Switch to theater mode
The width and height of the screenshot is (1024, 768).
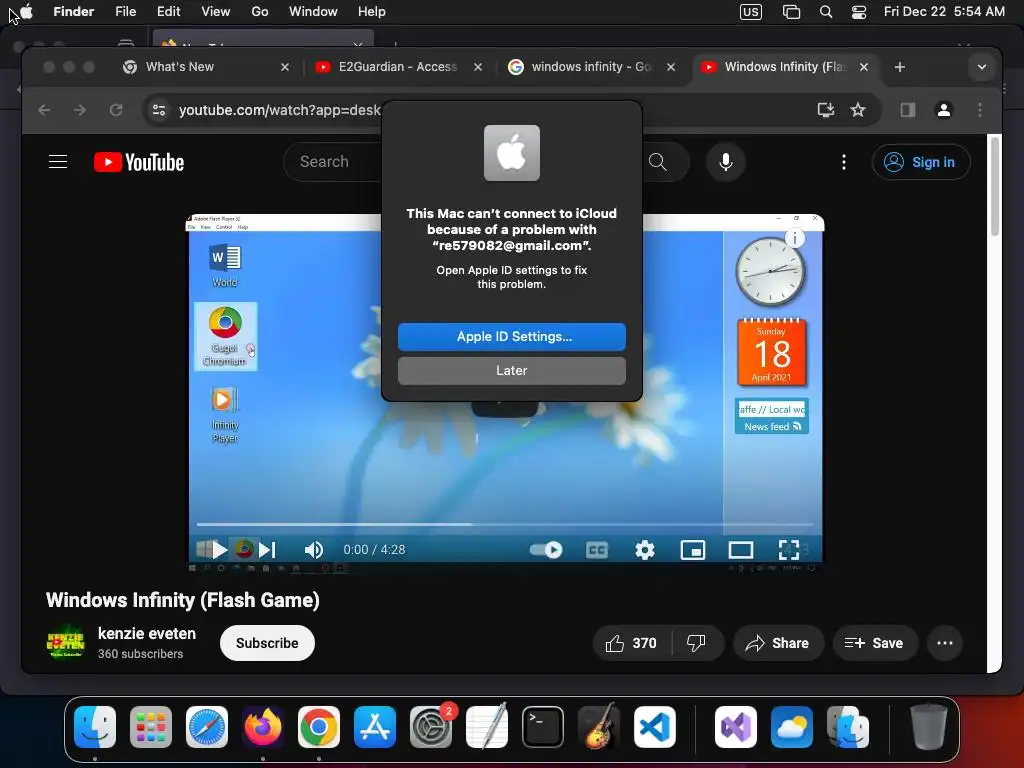click(x=741, y=550)
